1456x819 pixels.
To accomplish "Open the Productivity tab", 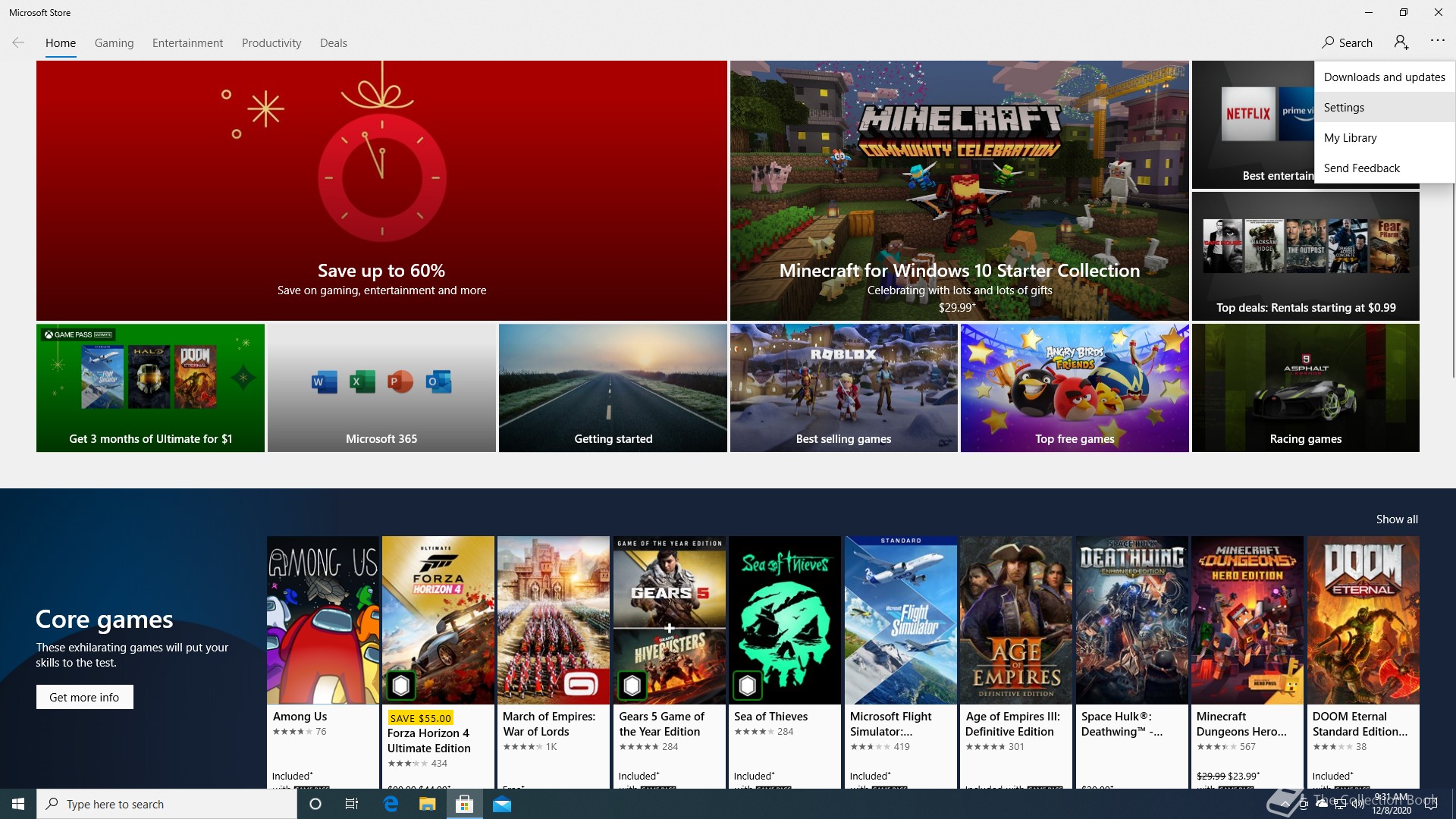I will [x=271, y=43].
